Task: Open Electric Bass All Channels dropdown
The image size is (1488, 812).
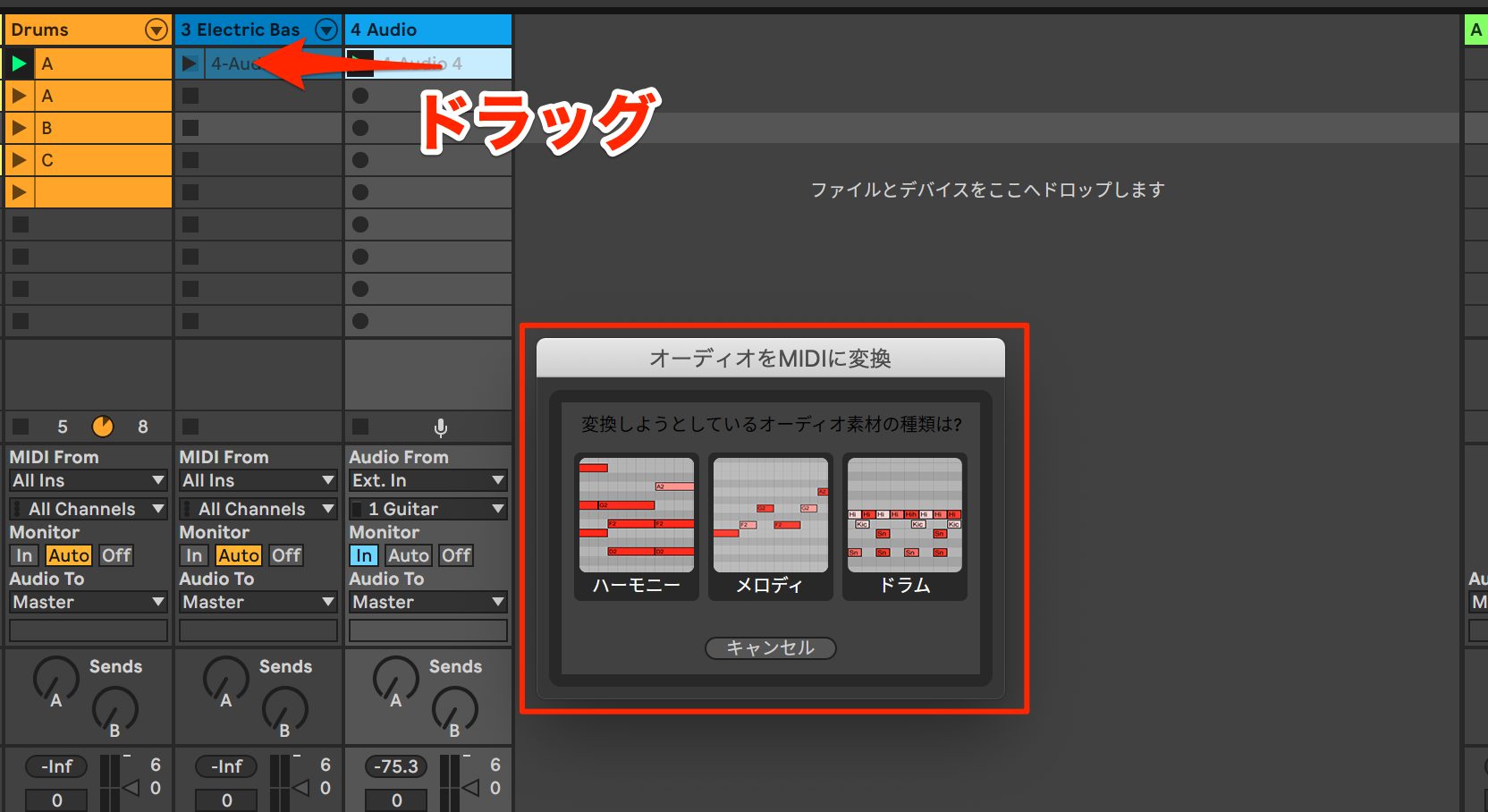Action: pos(258,509)
